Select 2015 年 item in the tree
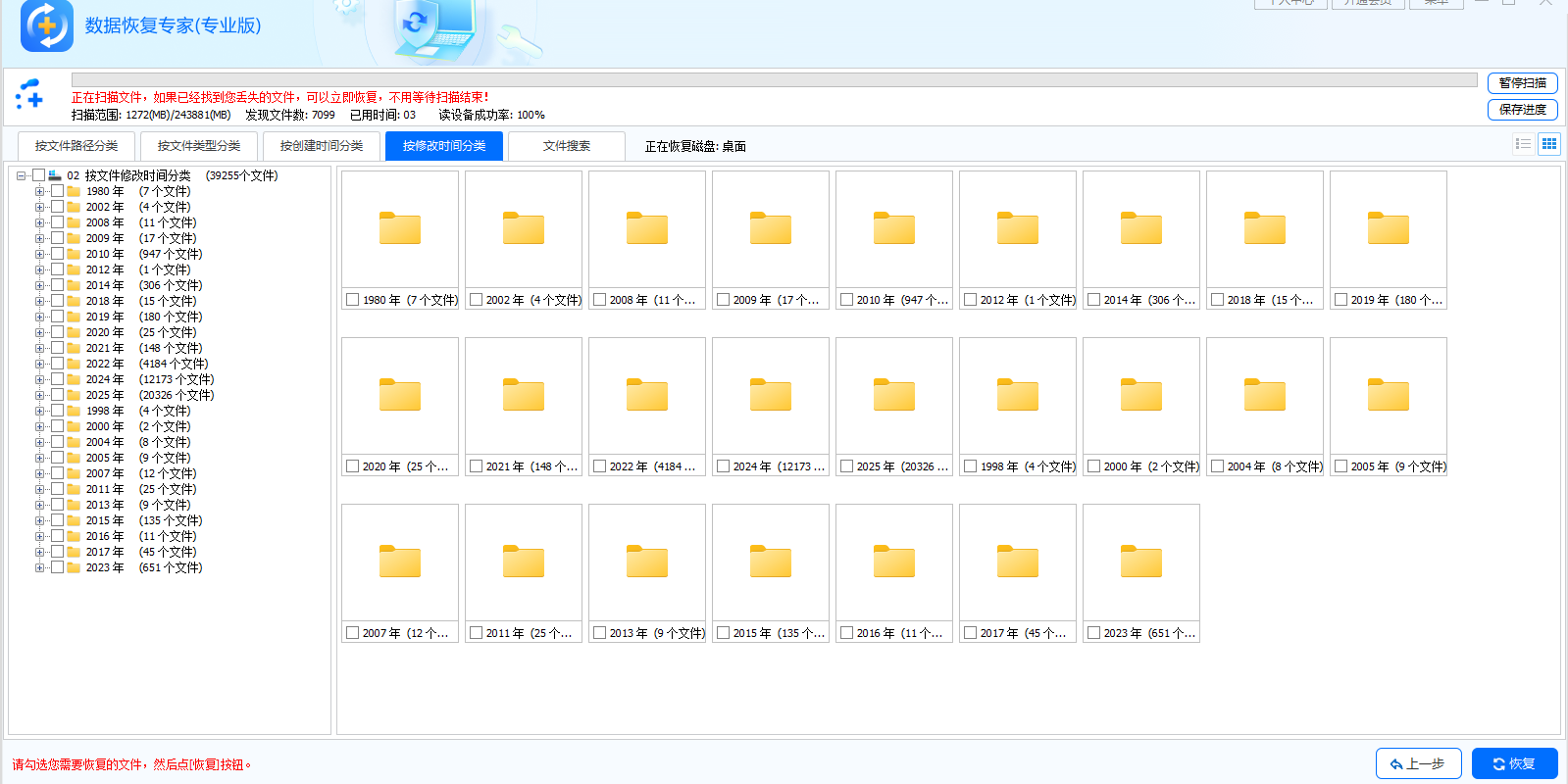The width and height of the screenshot is (1568, 784). 105,520
